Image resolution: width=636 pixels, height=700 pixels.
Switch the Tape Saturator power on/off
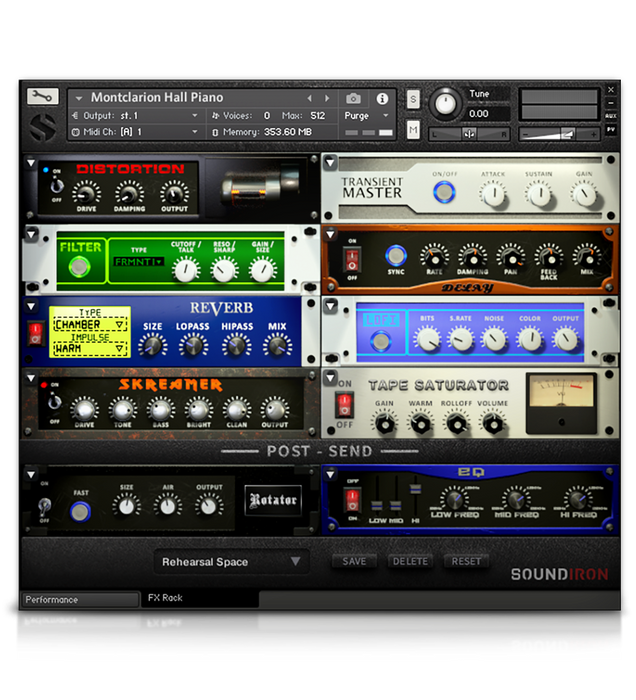click(345, 404)
